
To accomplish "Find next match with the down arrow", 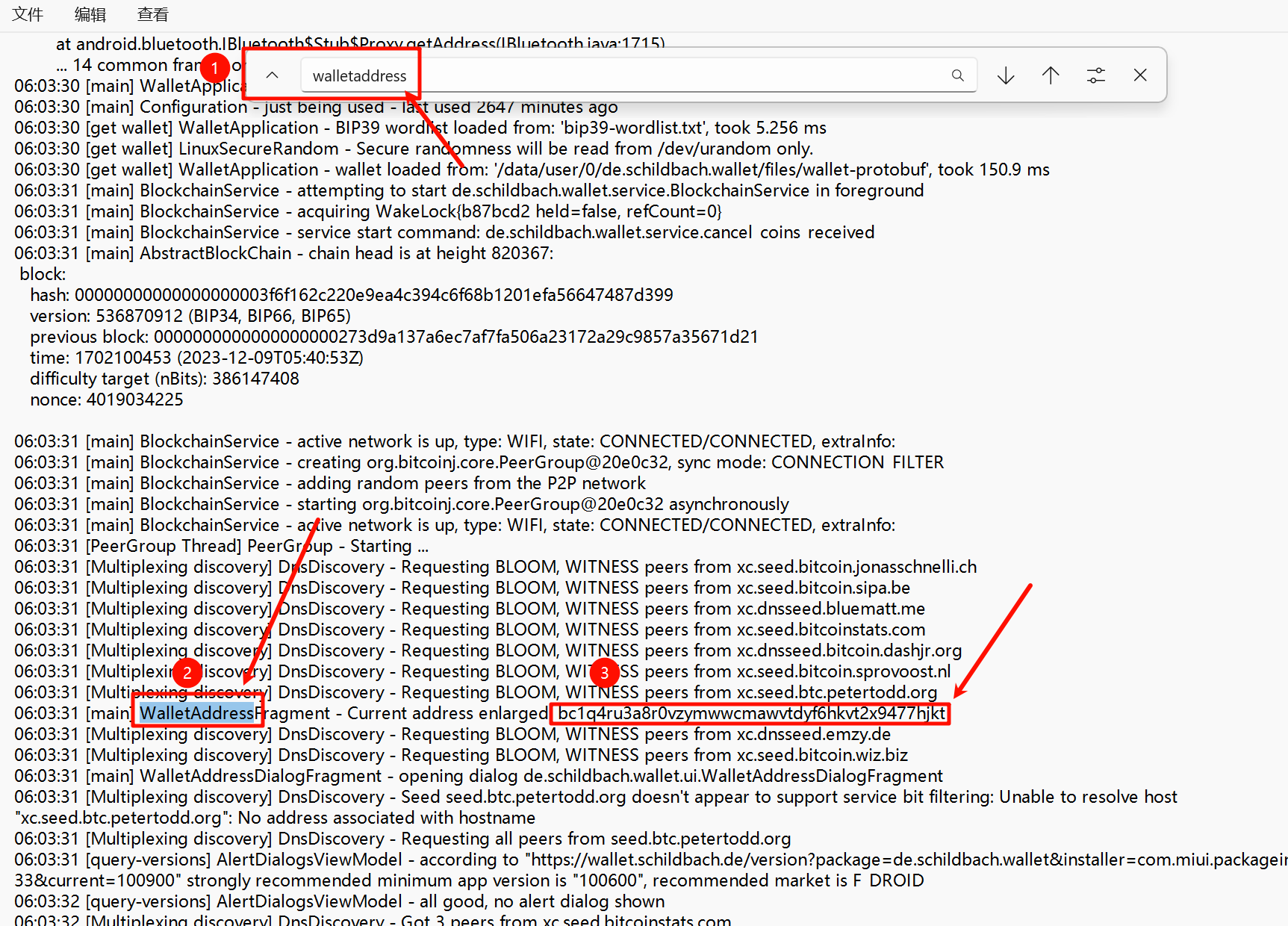I will pyautogui.click(x=1006, y=75).
